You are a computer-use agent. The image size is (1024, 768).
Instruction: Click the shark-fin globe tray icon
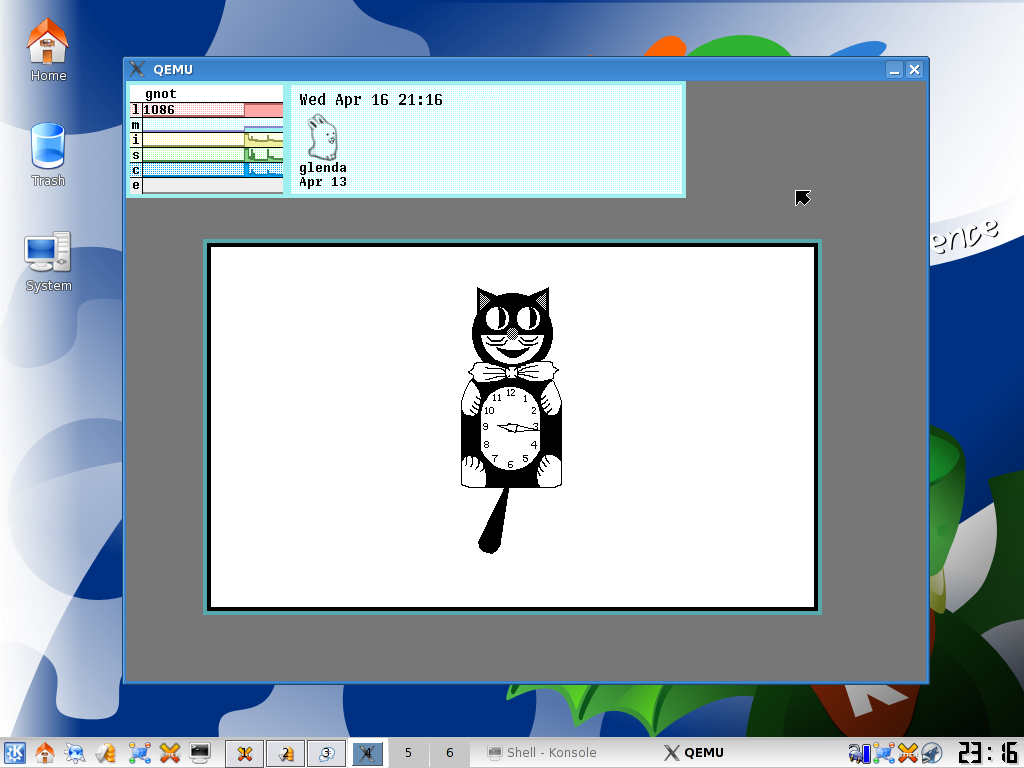pos(932,753)
